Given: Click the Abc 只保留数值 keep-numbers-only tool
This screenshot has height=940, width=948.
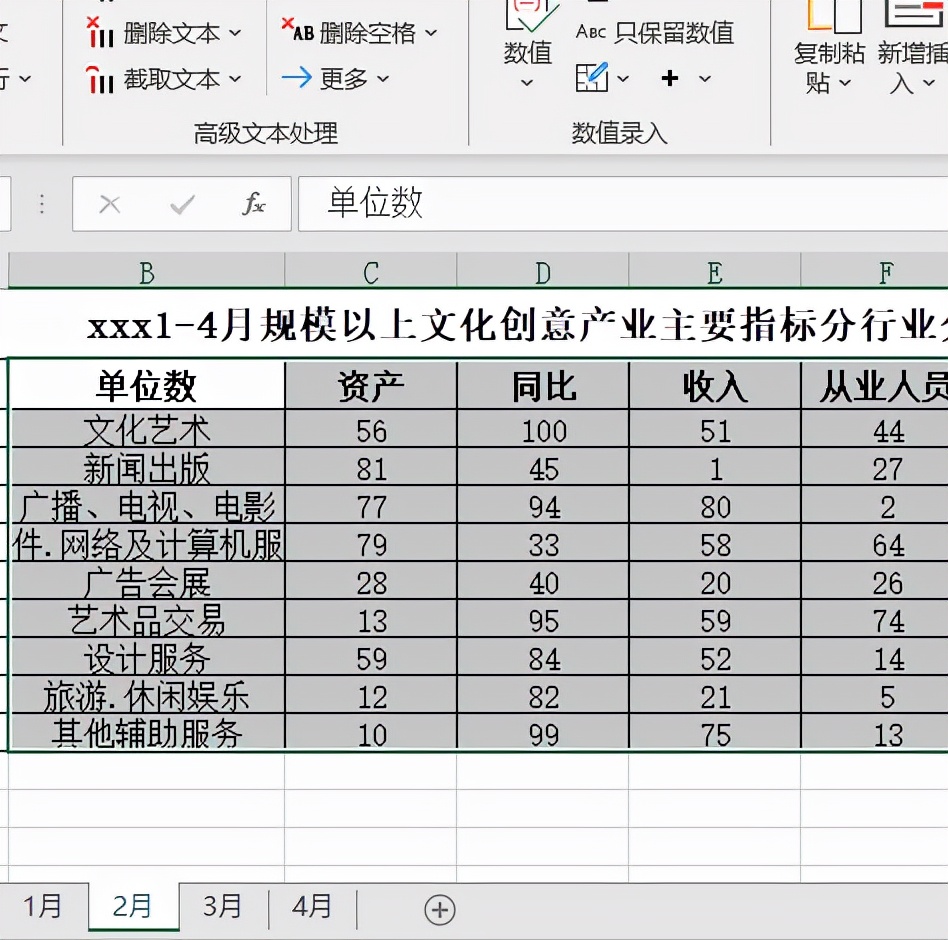Looking at the screenshot, I should point(655,33).
